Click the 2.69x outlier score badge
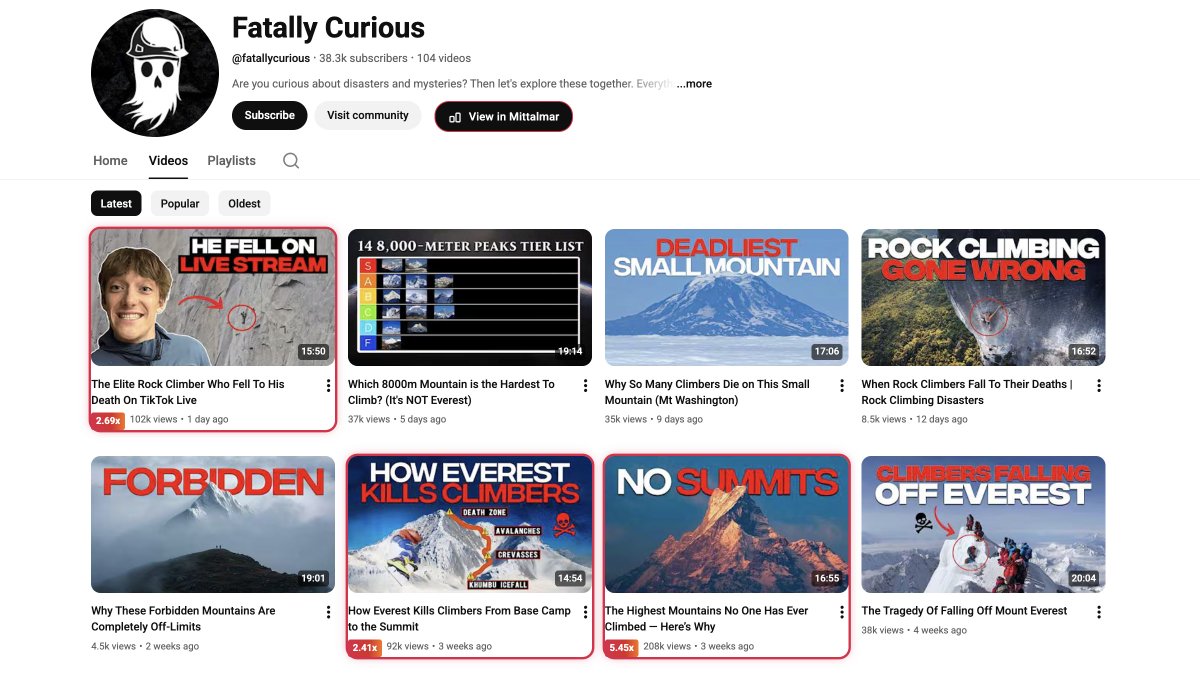1200x675 pixels. 107,420
